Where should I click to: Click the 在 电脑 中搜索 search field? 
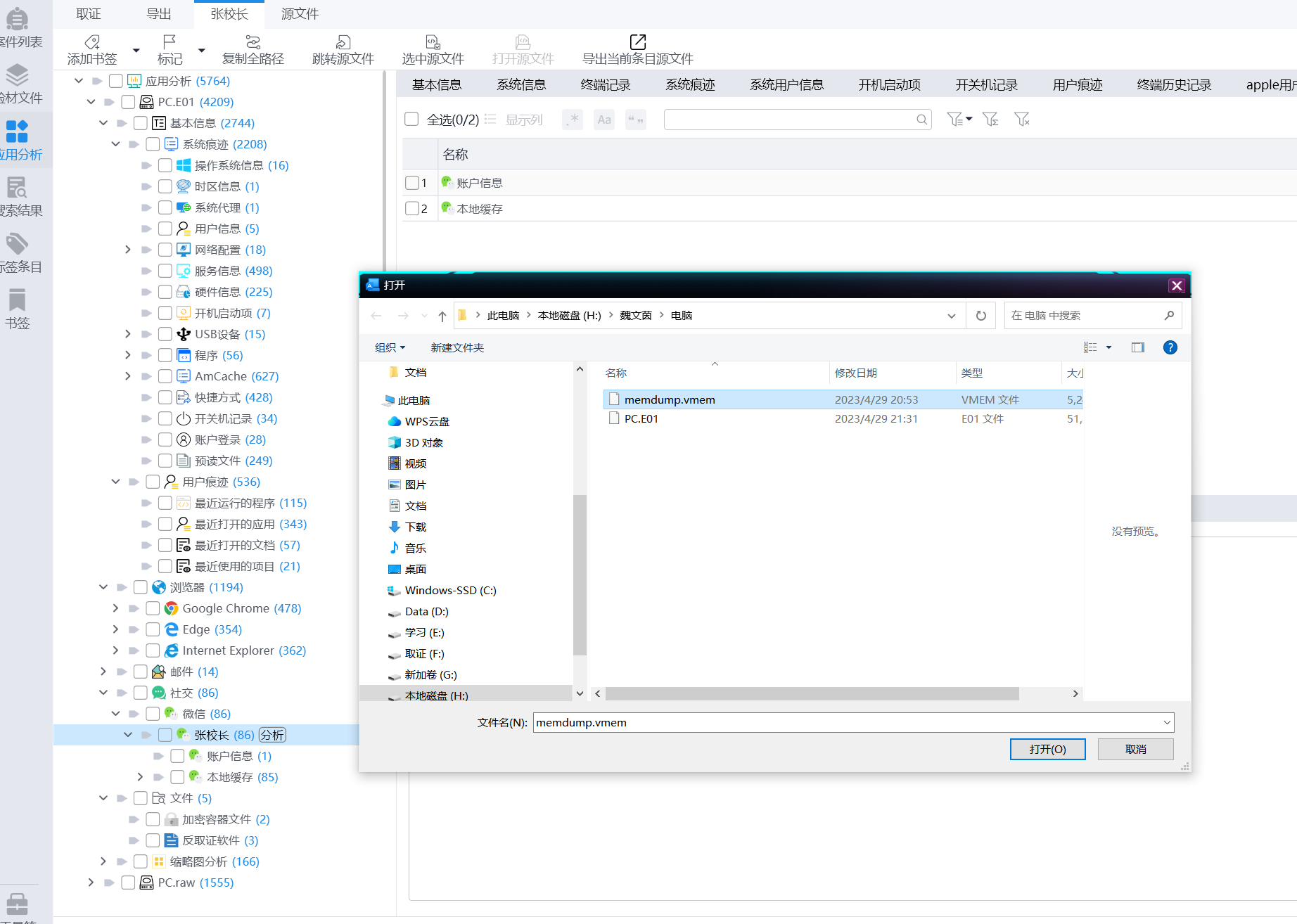[1093, 316]
